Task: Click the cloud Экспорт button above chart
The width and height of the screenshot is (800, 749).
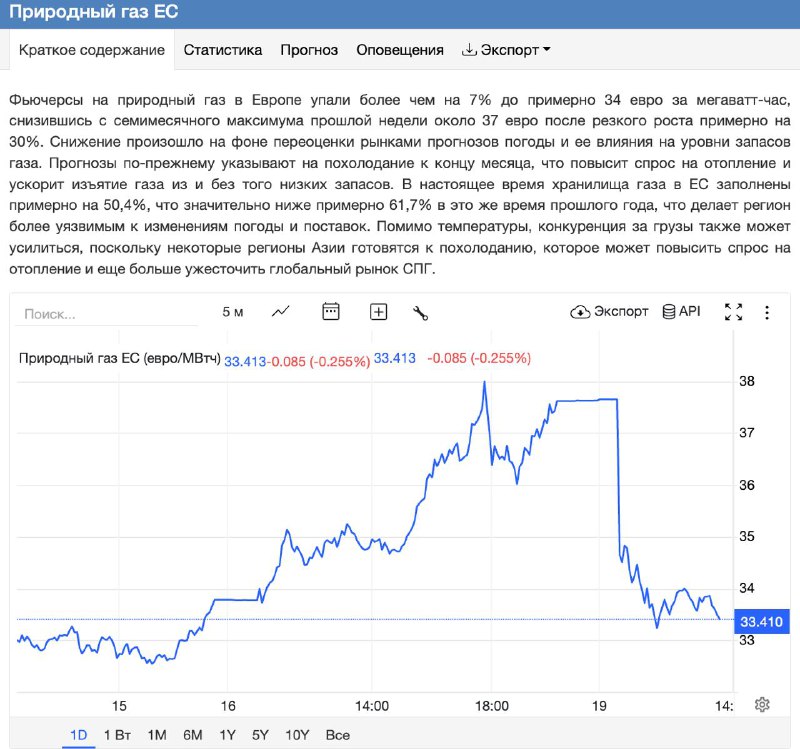Action: [x=609, y=312]
